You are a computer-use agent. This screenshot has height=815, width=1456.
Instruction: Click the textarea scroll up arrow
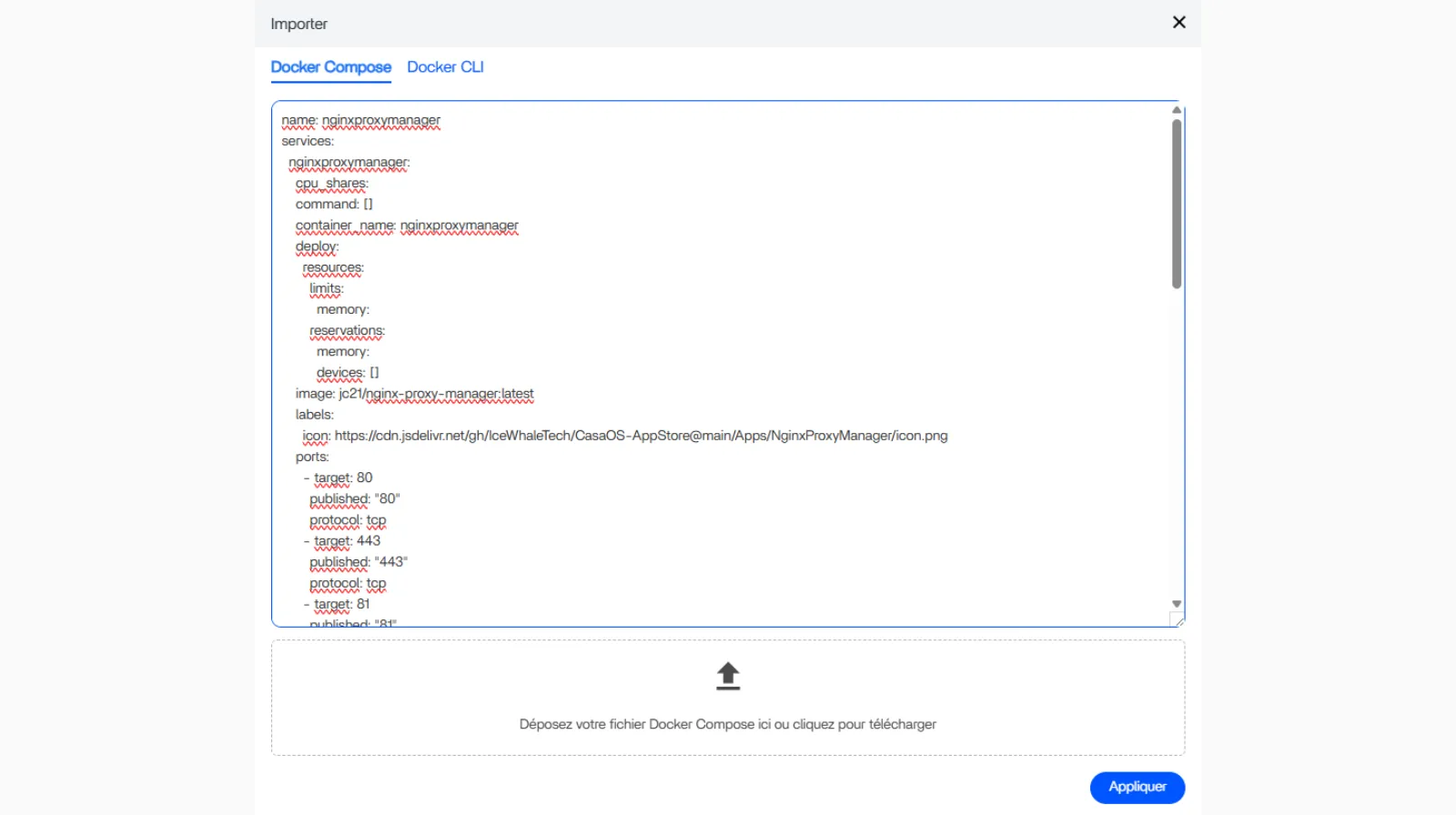pos(1176,110)
